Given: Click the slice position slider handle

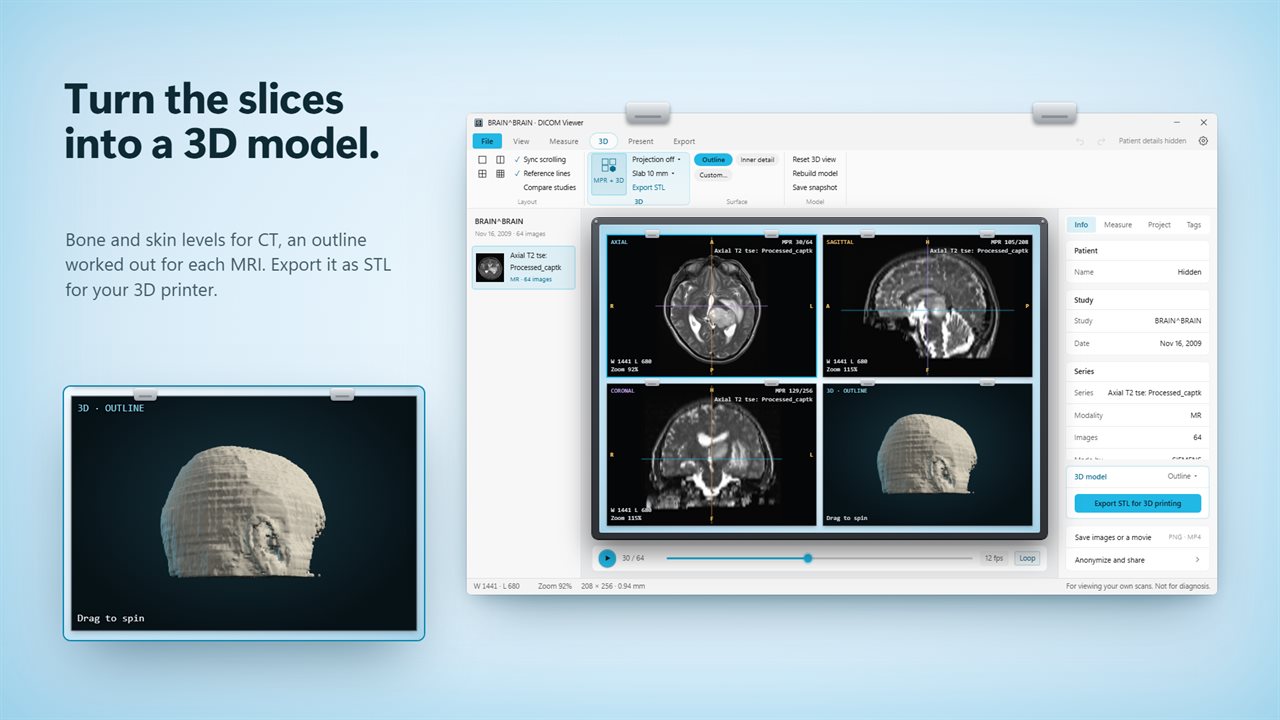Looking at the screenshot, I should [808, 558].
